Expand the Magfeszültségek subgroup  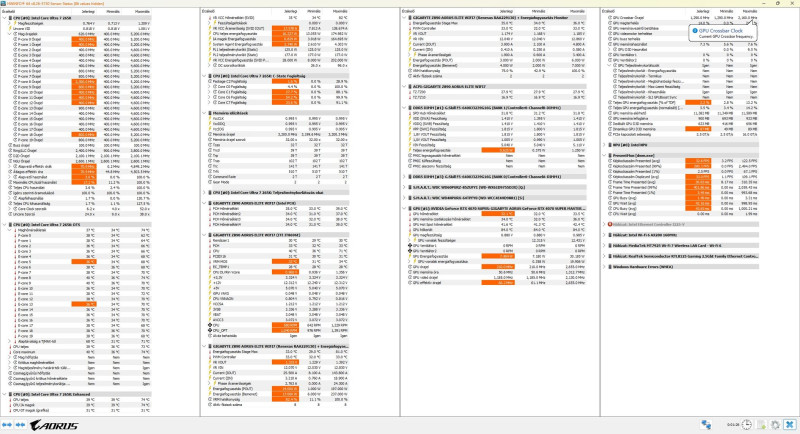coord(10,23)
